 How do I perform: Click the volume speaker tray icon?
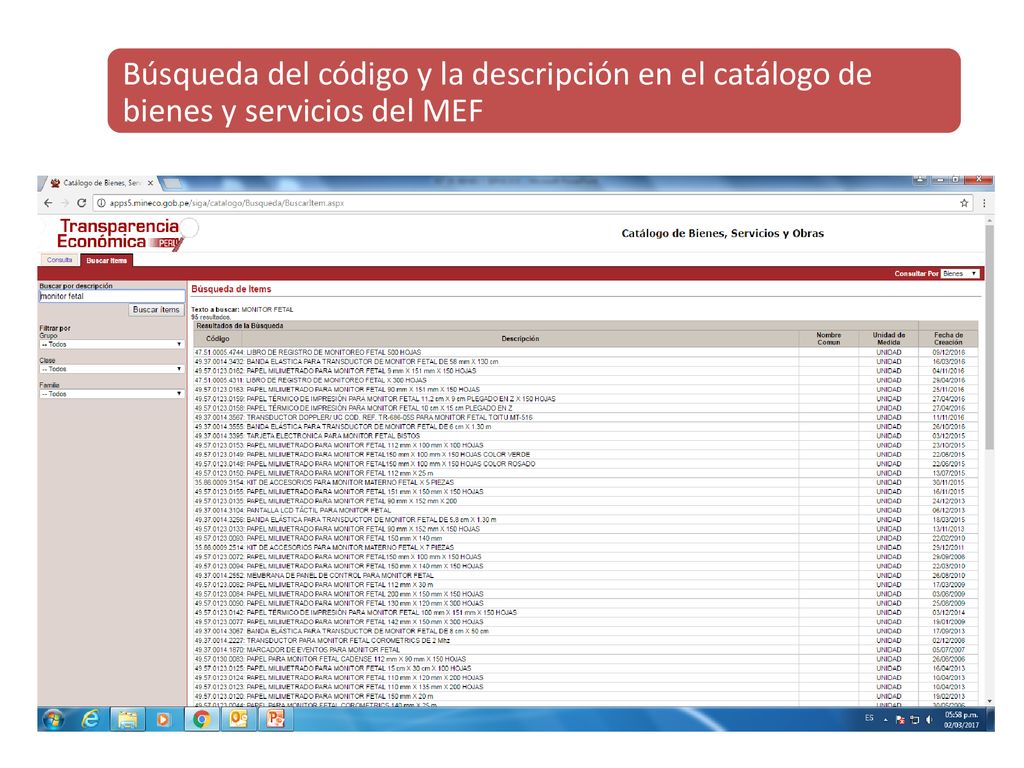pyautogui.click(x=929, y=720)
